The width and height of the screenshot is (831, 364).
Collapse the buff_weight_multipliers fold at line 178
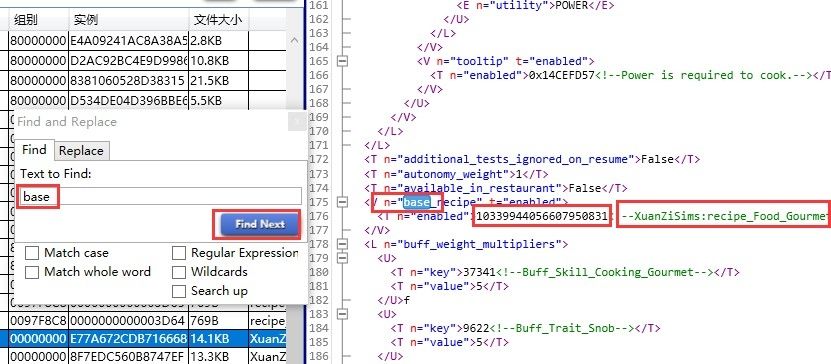coord(343,244)
